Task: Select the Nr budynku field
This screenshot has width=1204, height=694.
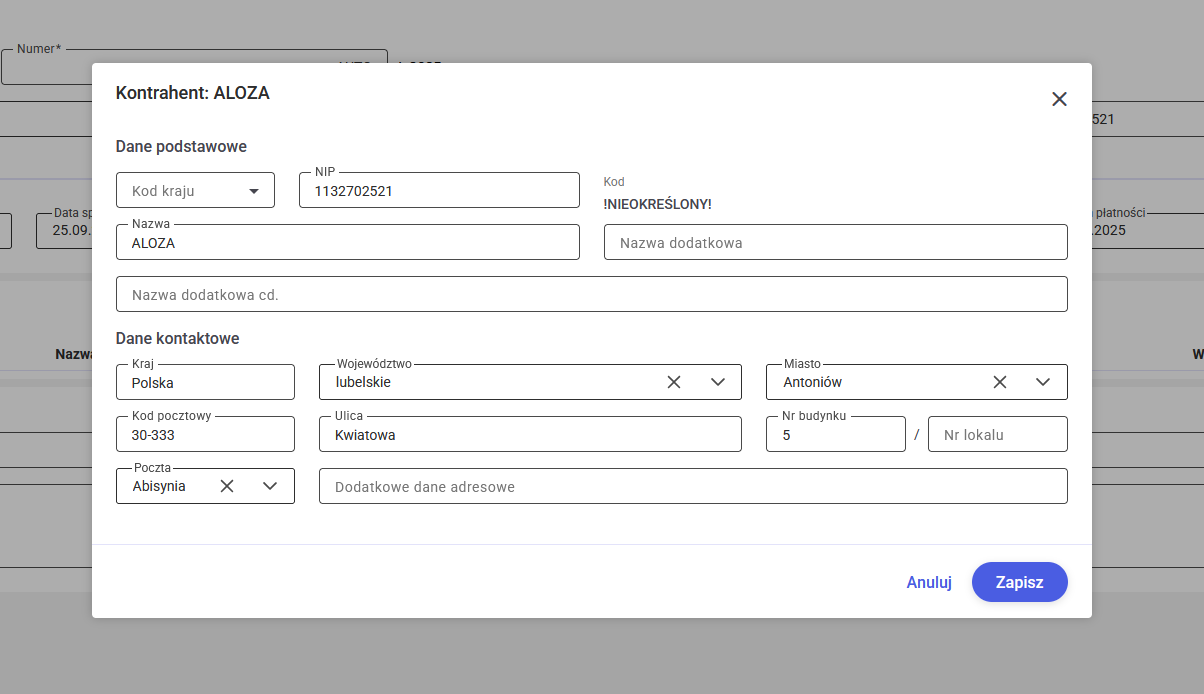Action: click(835, 434)
